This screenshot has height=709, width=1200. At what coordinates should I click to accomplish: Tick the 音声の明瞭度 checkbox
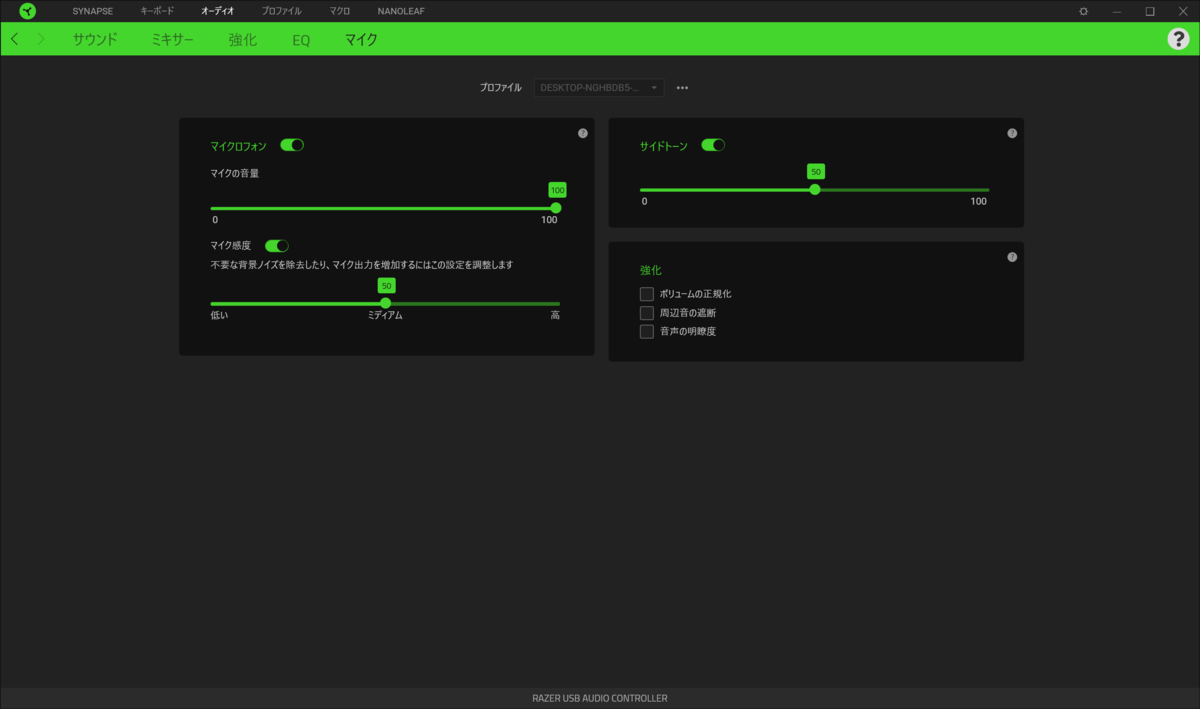[x=647, y=331]
